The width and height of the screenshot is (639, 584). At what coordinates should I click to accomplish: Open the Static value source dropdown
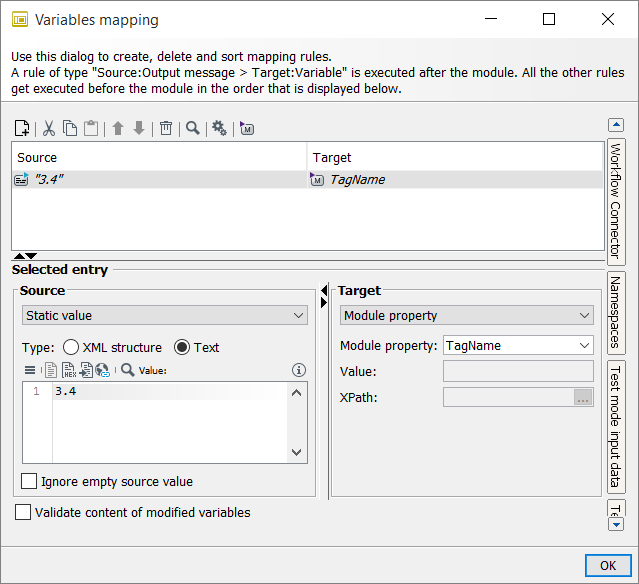click(165, 315)
